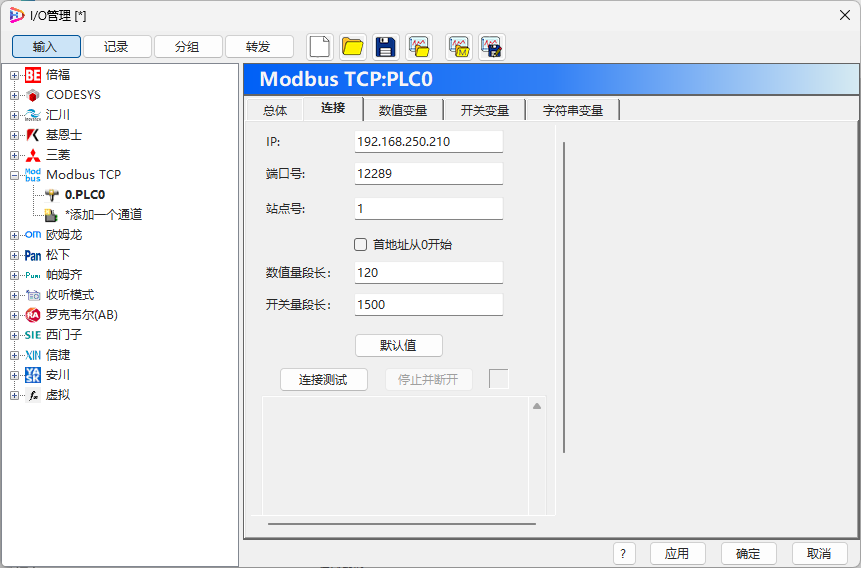Click the chart with disk and pencil icon
Screen dimensions: 861x568
tap(491, 47)
